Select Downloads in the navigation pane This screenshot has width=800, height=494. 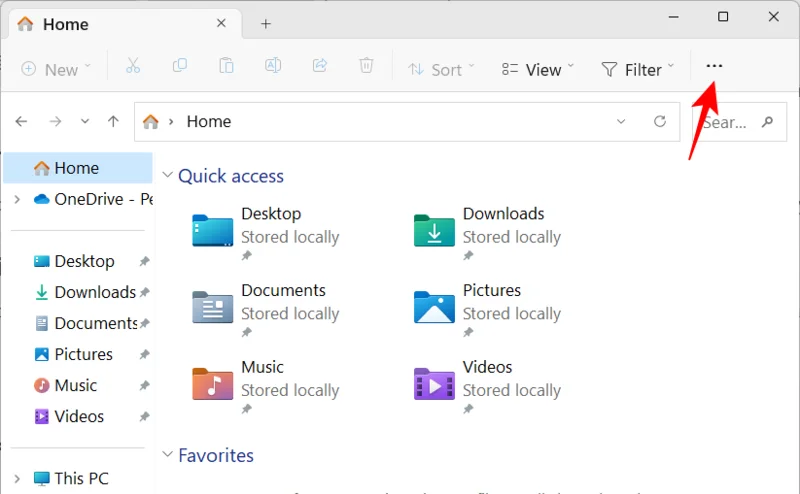click(85, 292)
